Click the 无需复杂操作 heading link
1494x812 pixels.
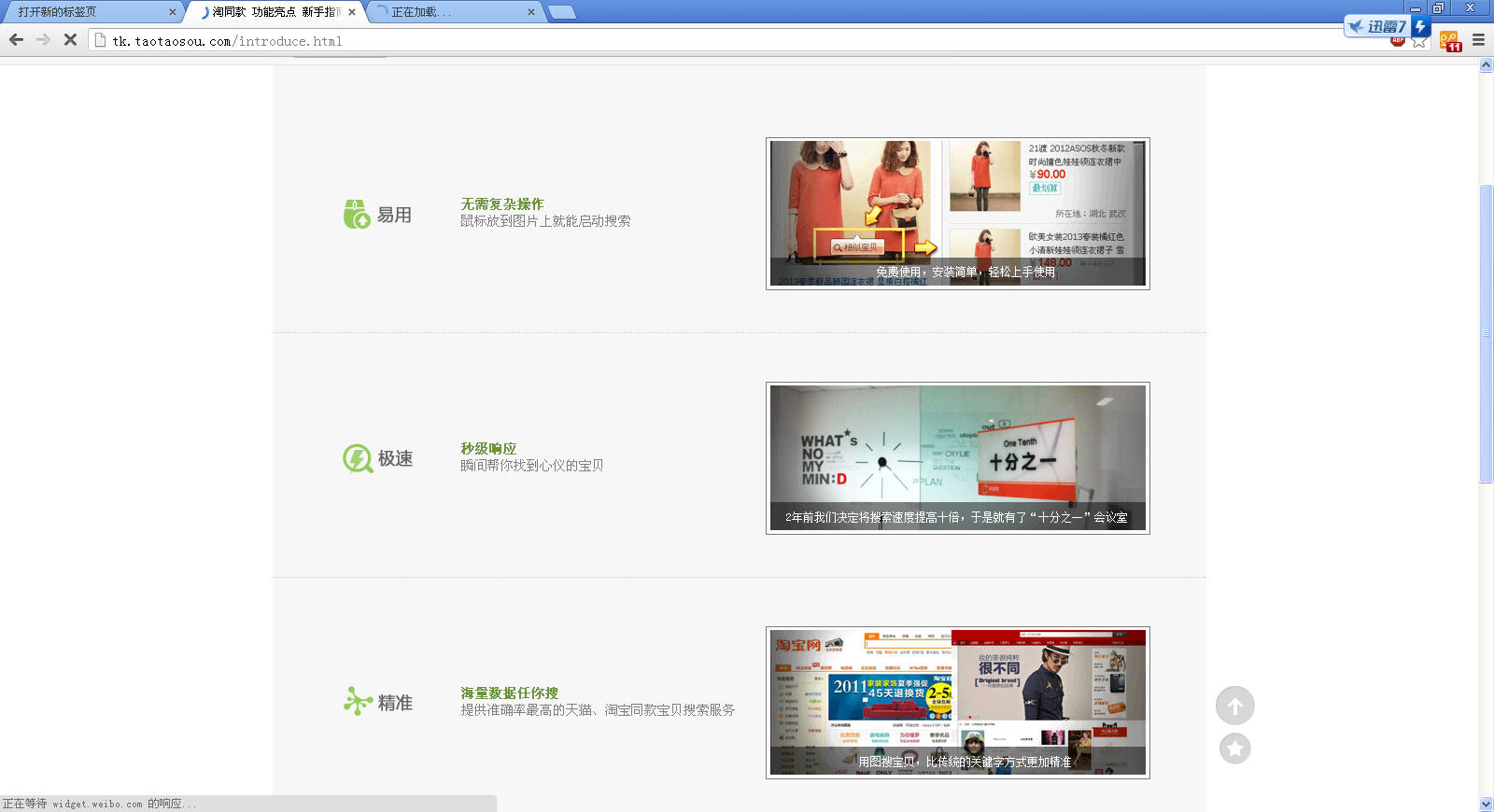(501, 204)
